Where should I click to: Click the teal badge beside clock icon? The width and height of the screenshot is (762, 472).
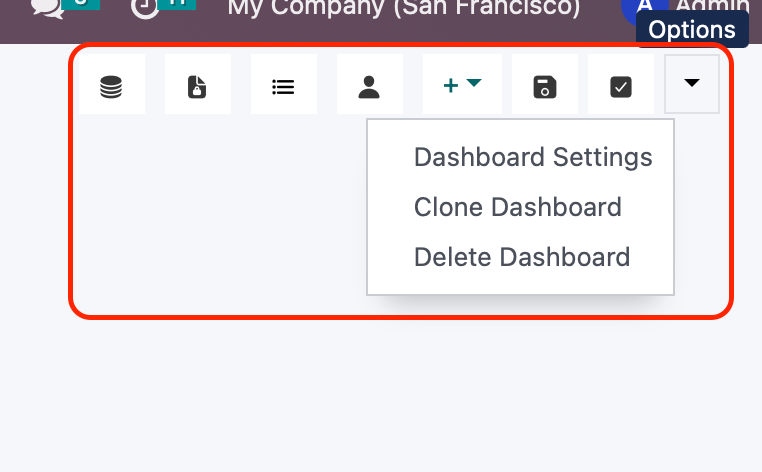178,4
